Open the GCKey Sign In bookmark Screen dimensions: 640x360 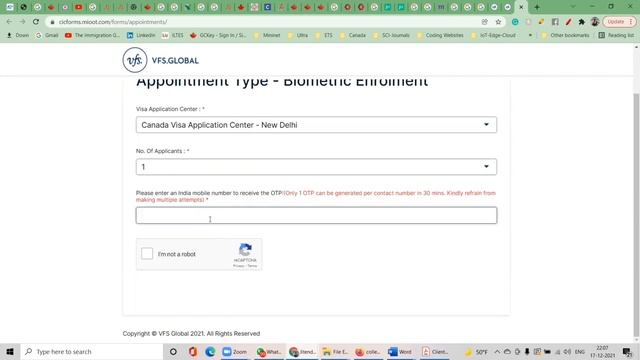218,36
